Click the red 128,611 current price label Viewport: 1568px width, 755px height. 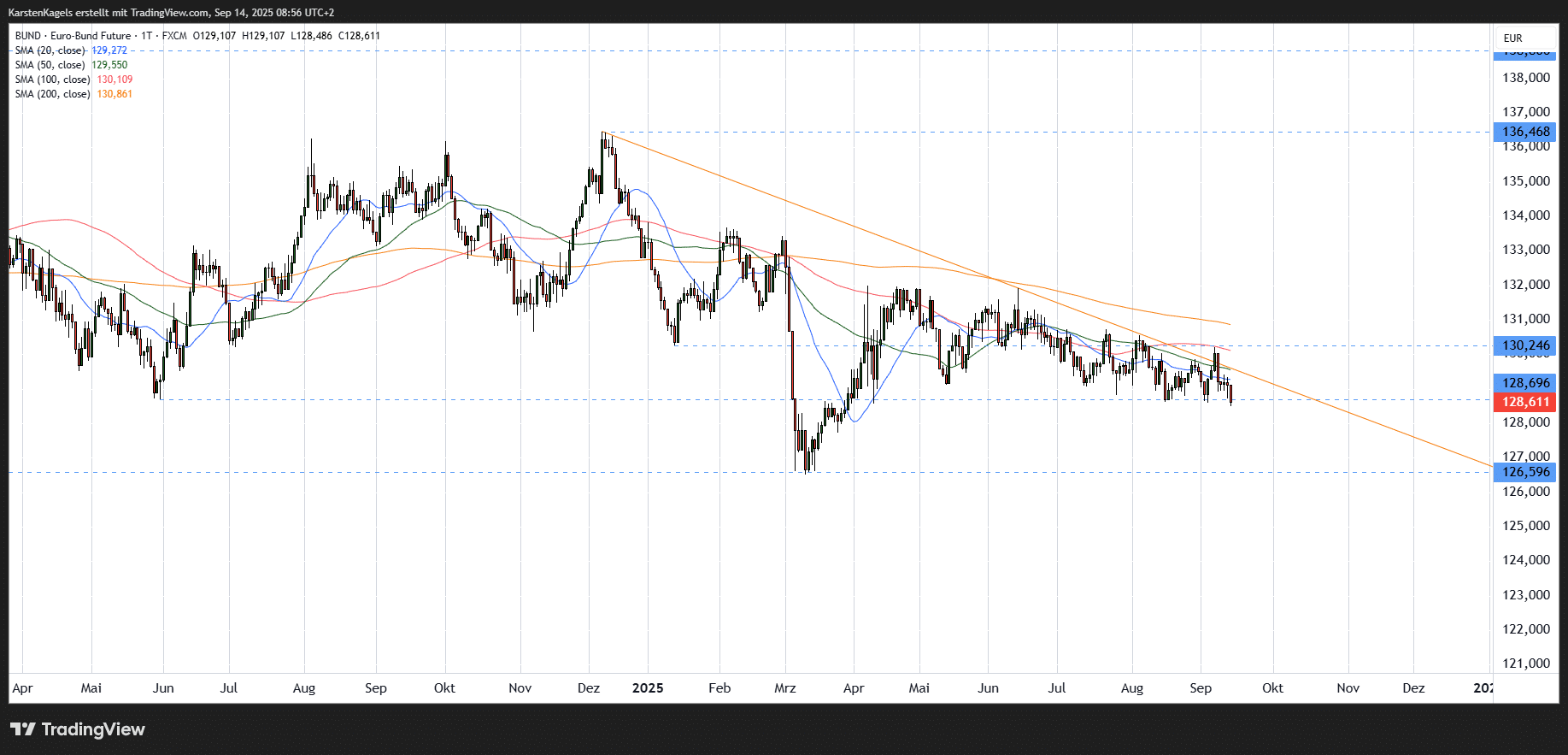click(1525, 402)
